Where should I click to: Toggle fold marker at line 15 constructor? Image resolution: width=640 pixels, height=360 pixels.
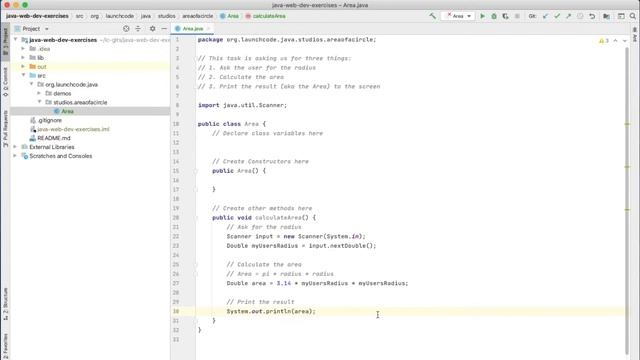pyautogui.click(x=196, y=171)
